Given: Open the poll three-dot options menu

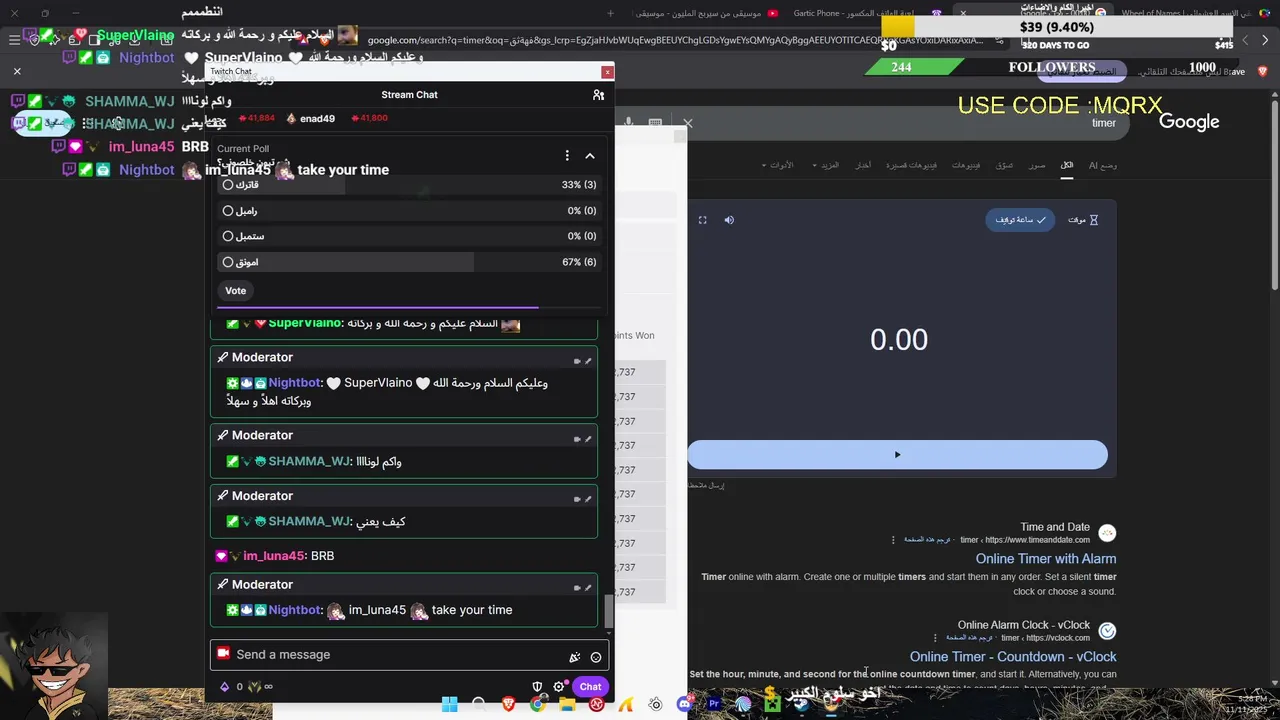Looking at the screenshot, I should (567, 156).
